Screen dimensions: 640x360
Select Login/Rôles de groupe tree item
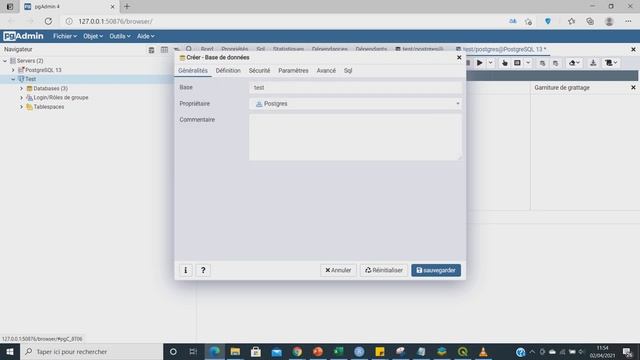(x=60, y=98)
